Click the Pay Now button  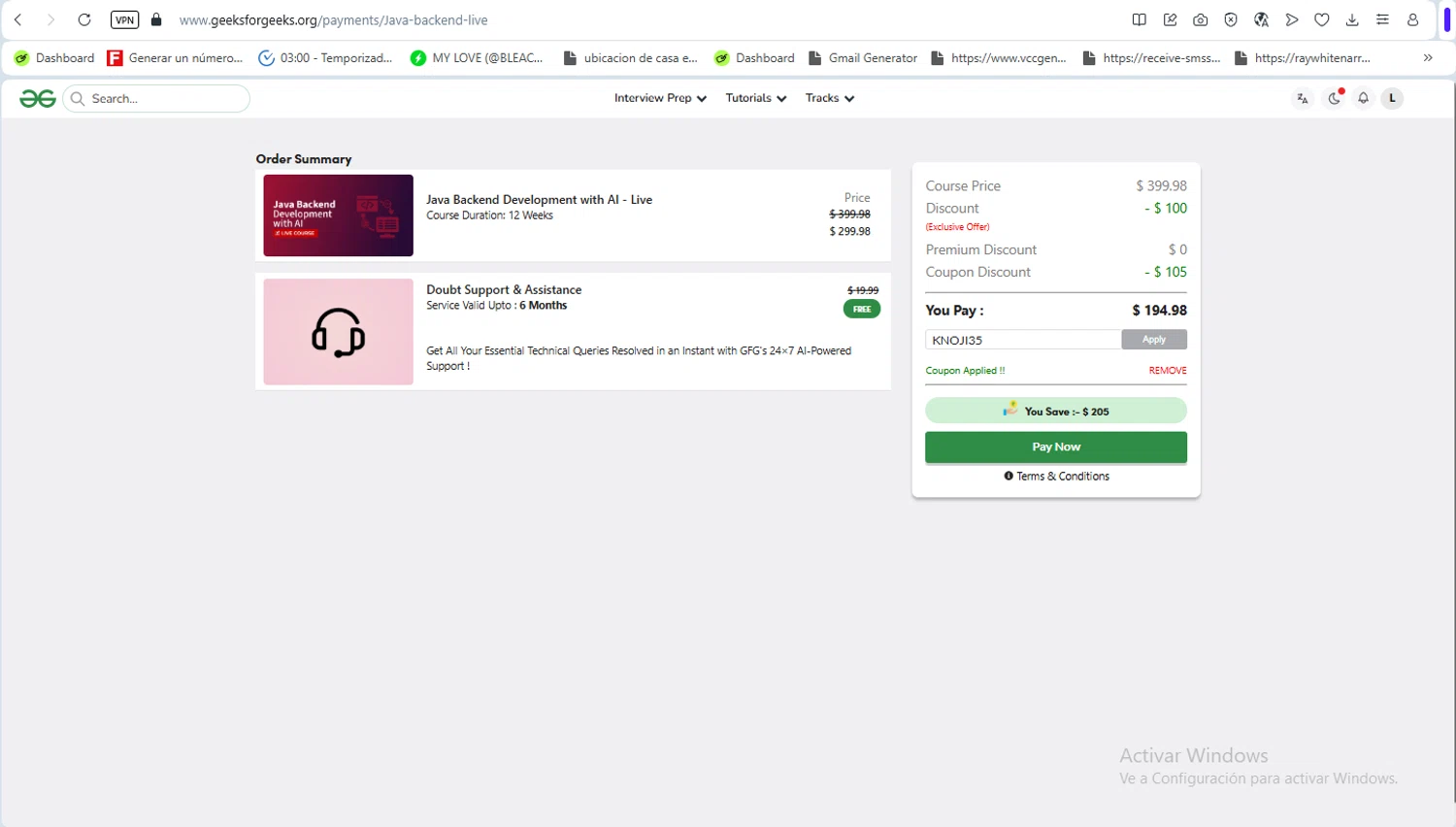(x=1056, y=447)
